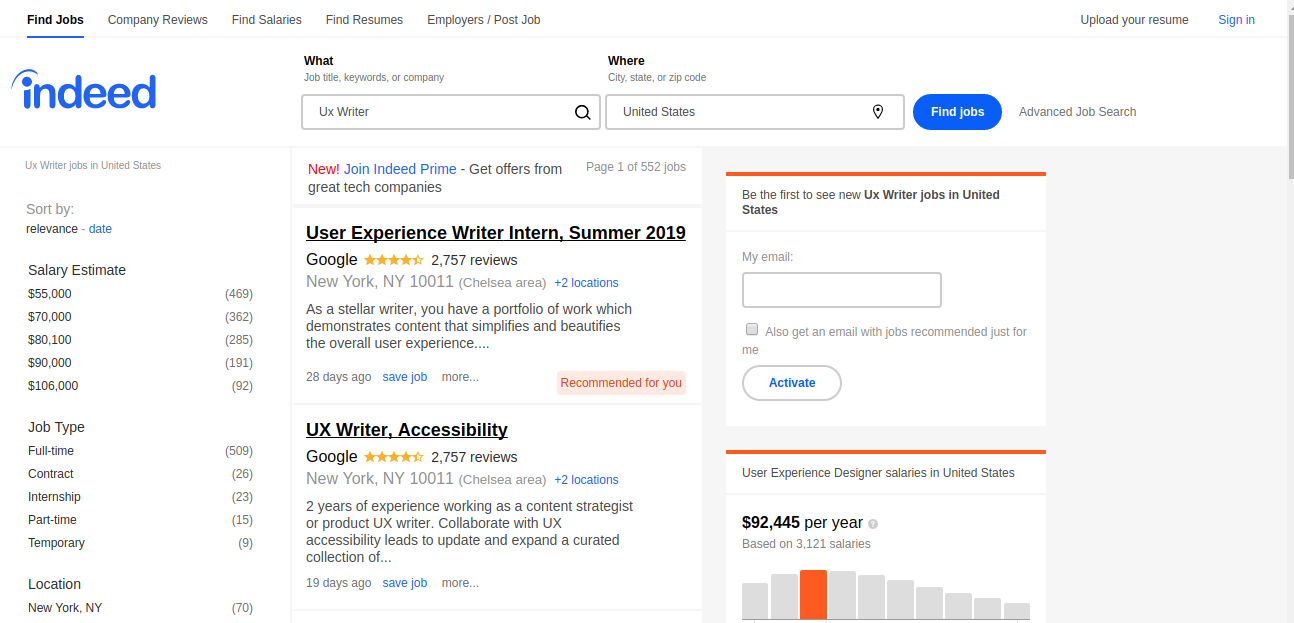The image size is (1294, 623).
Task: Click the location pin icon in Where field
Action: pyautogui.click(x=878, y=112)
